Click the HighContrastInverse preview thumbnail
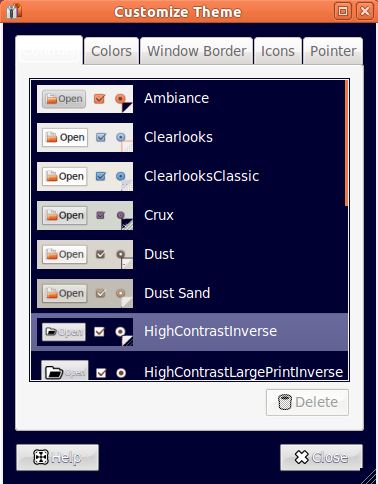The image size is (378, 484). (85, 332)
